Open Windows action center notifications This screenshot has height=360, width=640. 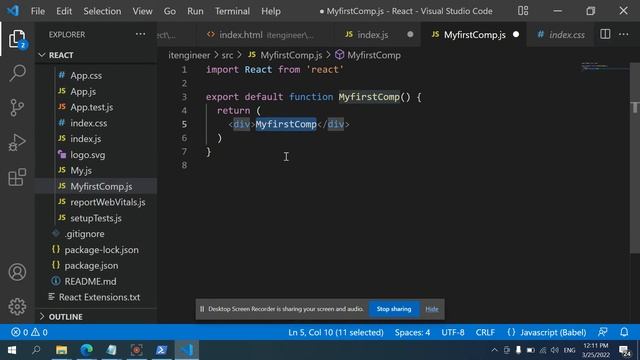(x=624, y=350)
